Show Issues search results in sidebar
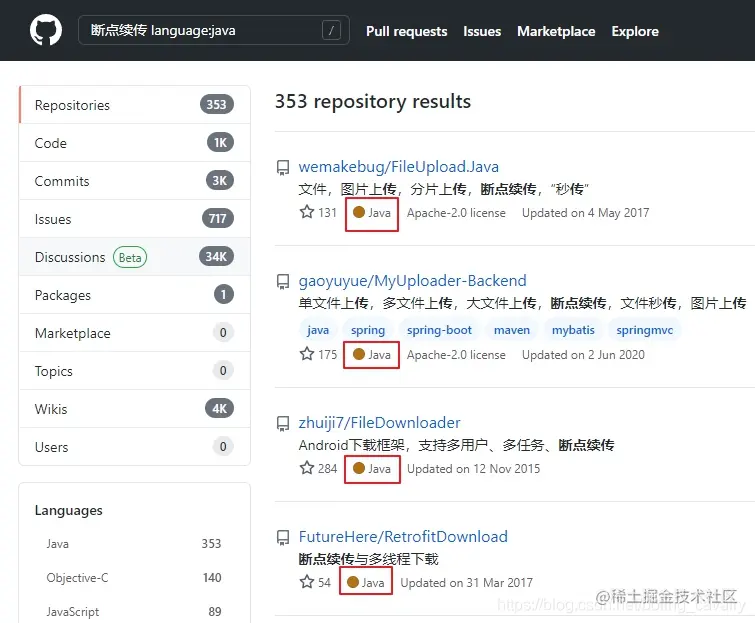Image resolution: width=755 pixels, height=623 pixels. pos(135,219)
